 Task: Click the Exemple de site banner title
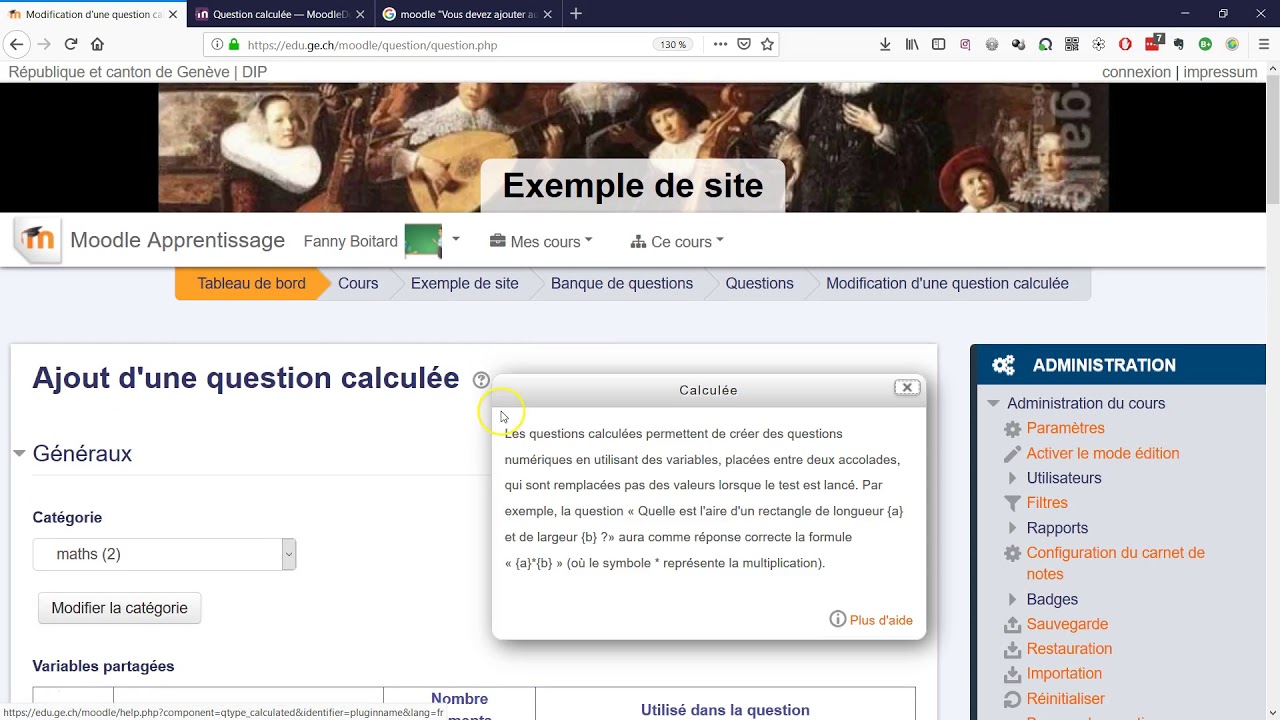[632, 185]
